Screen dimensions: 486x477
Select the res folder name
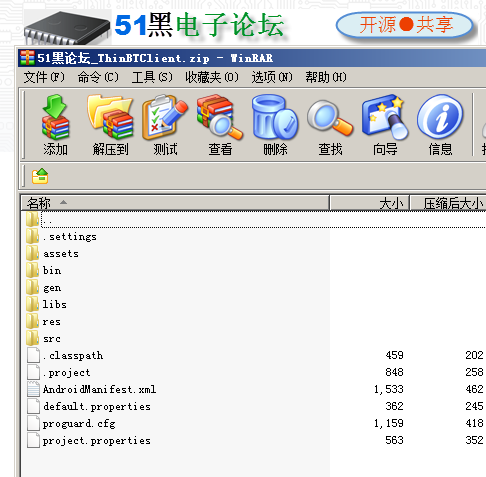[x=52, y=322]
